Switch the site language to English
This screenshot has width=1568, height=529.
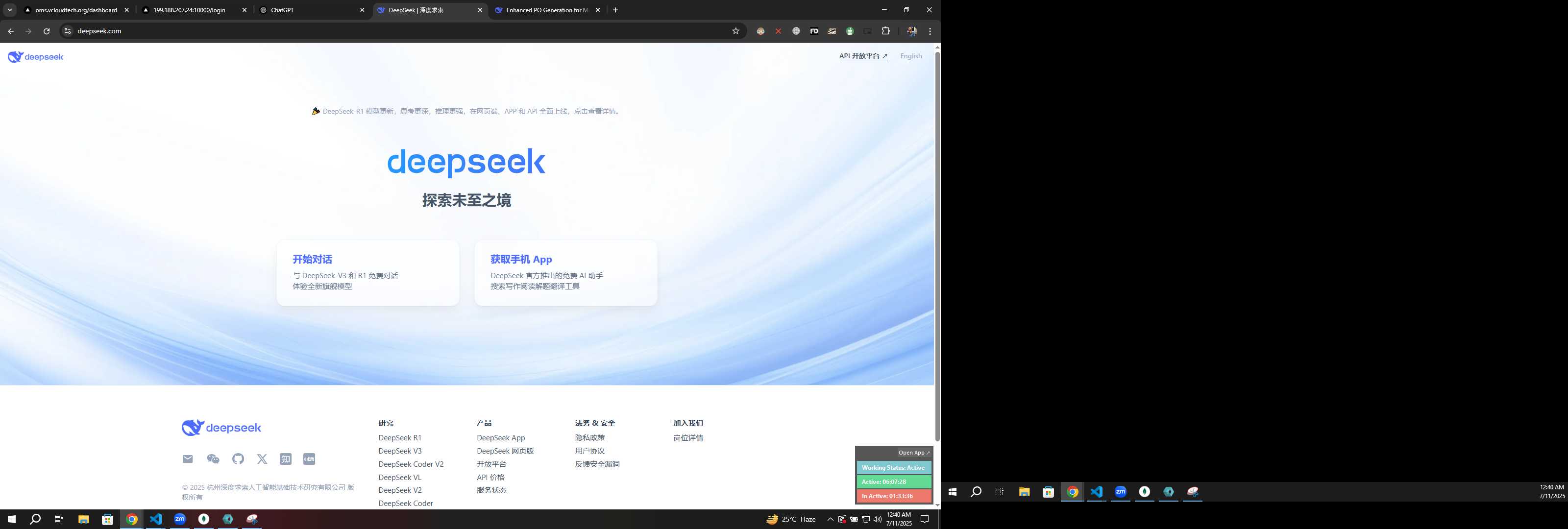point(910,56)
